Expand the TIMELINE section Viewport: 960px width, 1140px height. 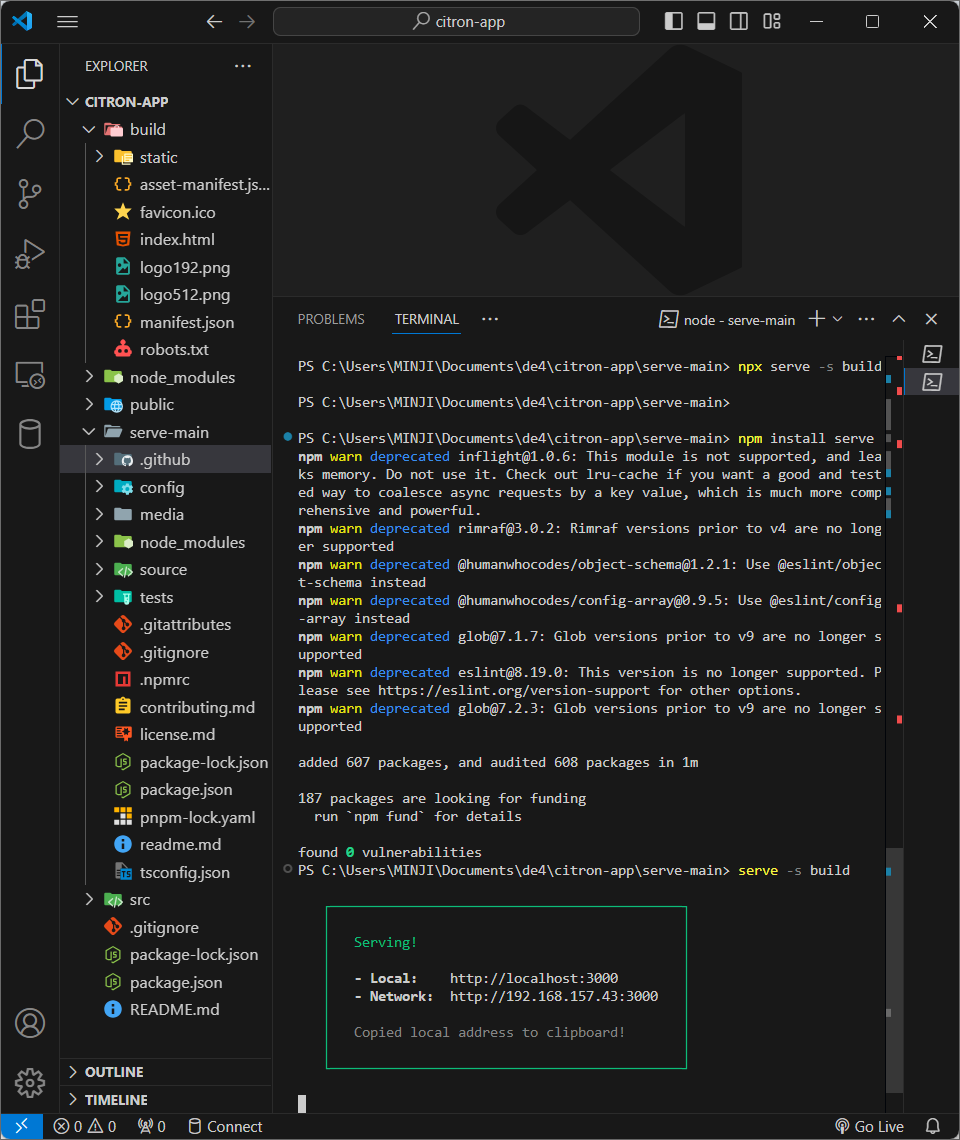point(166,1099)
